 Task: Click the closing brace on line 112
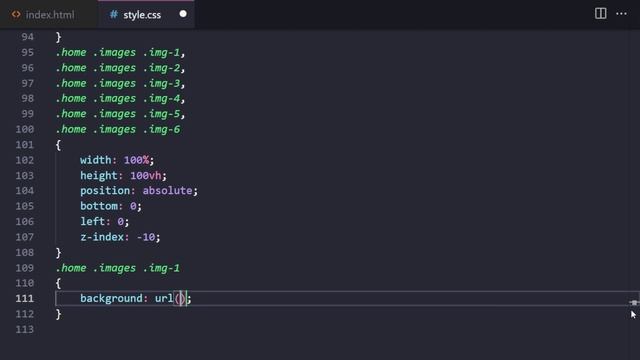pyautogui.click(x=58, y=314)
